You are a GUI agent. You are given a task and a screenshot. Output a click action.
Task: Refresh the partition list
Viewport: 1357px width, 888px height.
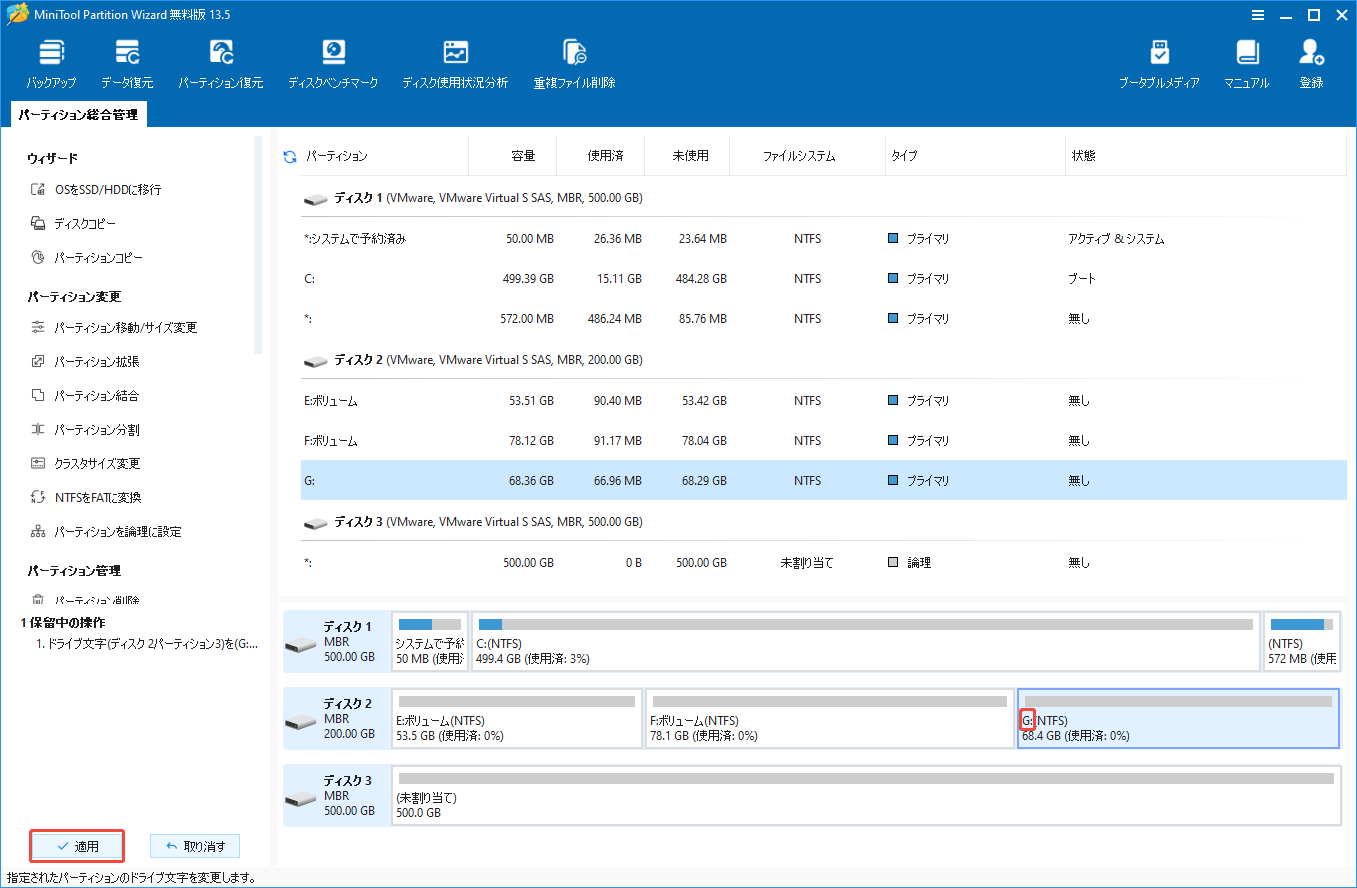pos(289,155)
